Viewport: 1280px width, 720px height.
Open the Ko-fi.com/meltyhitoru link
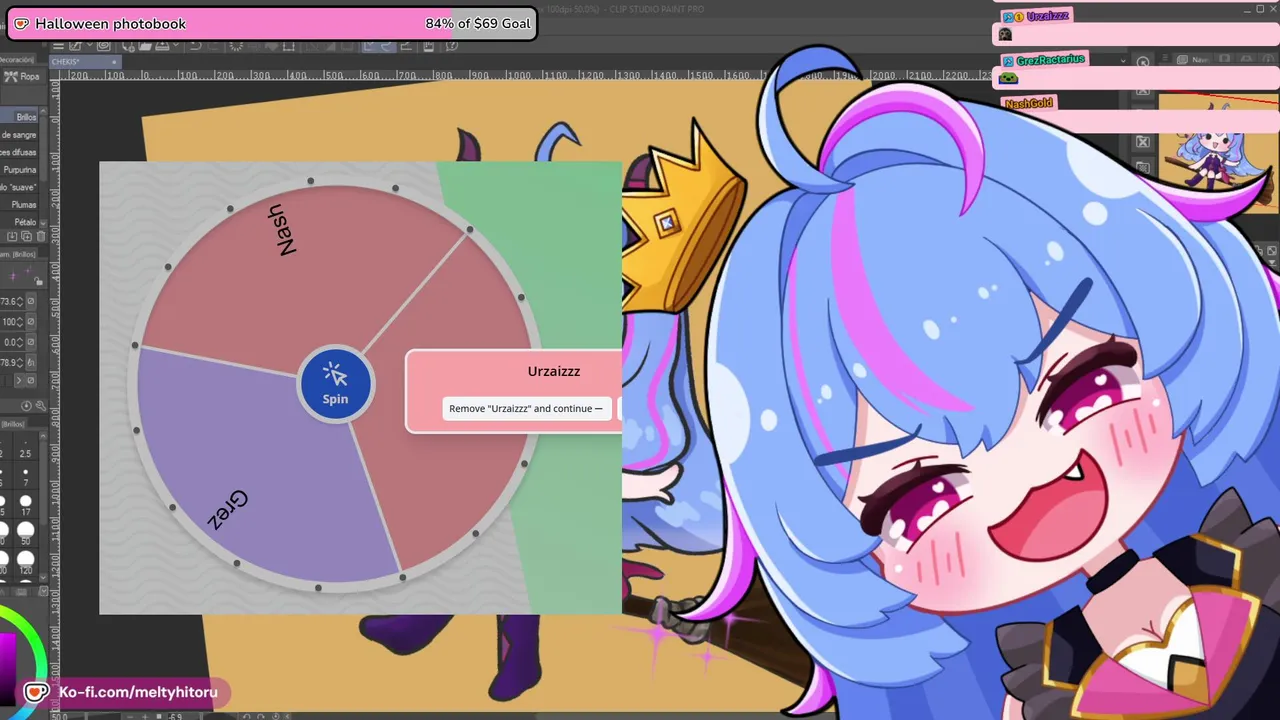(x=137, y=692)
